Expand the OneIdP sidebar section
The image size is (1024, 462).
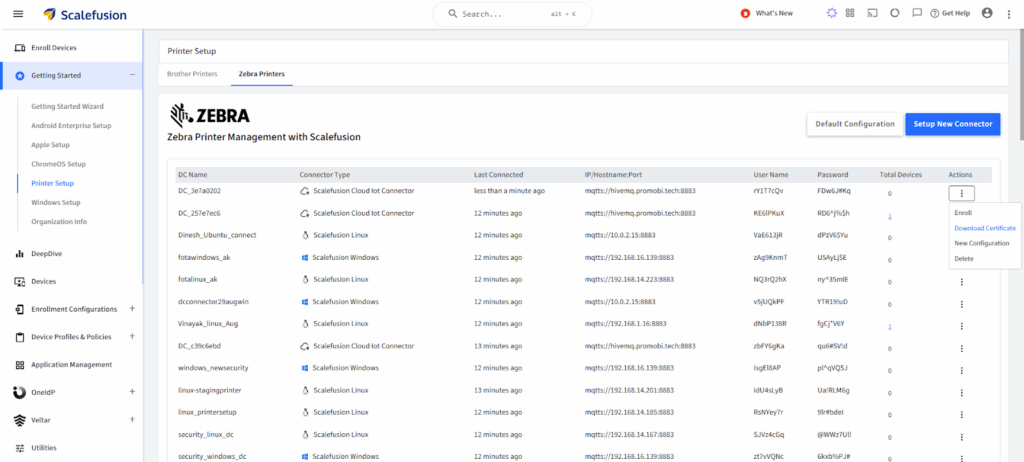pyautogui.click(x=132, y=392)
